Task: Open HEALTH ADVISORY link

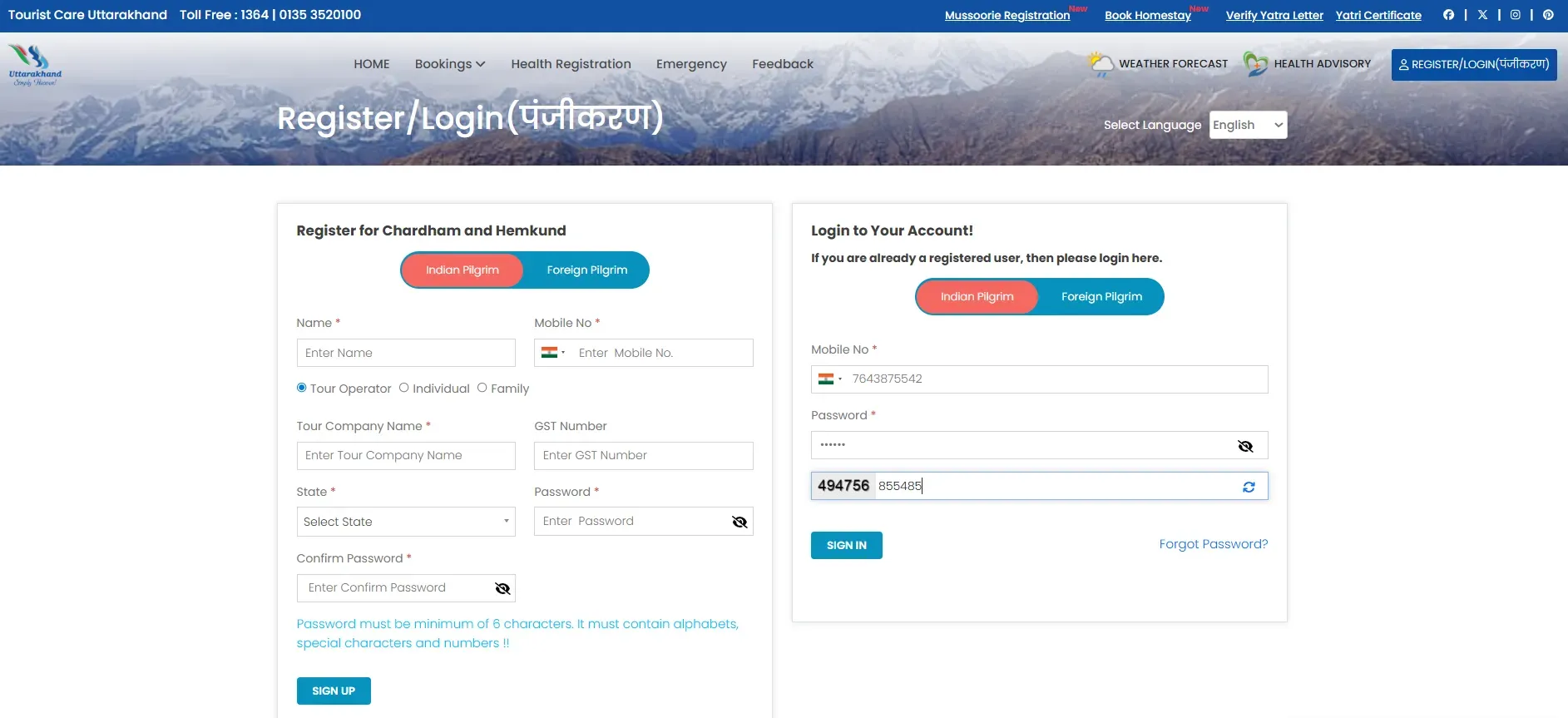Action: (1322, 64)
